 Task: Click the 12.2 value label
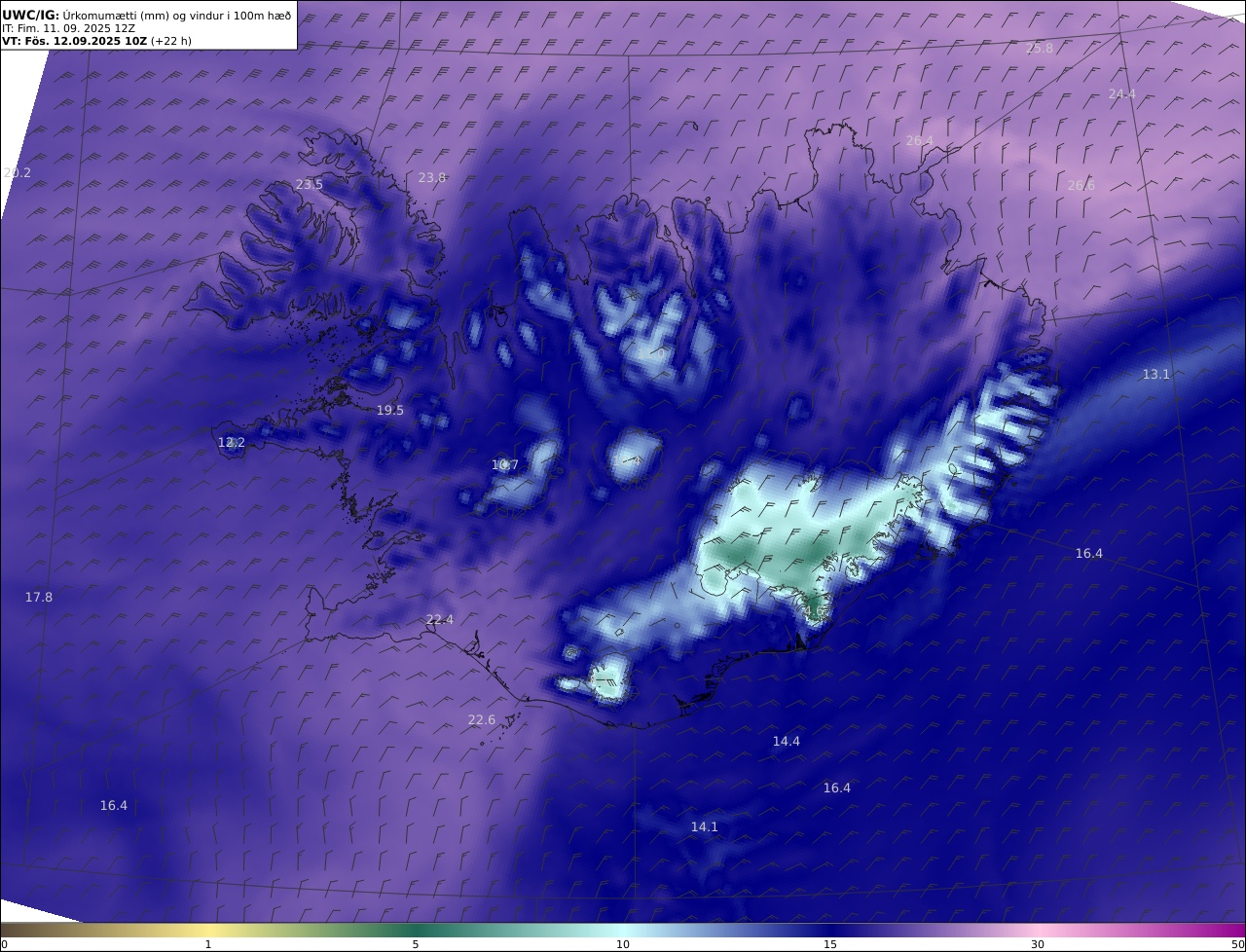coord(232,442)
